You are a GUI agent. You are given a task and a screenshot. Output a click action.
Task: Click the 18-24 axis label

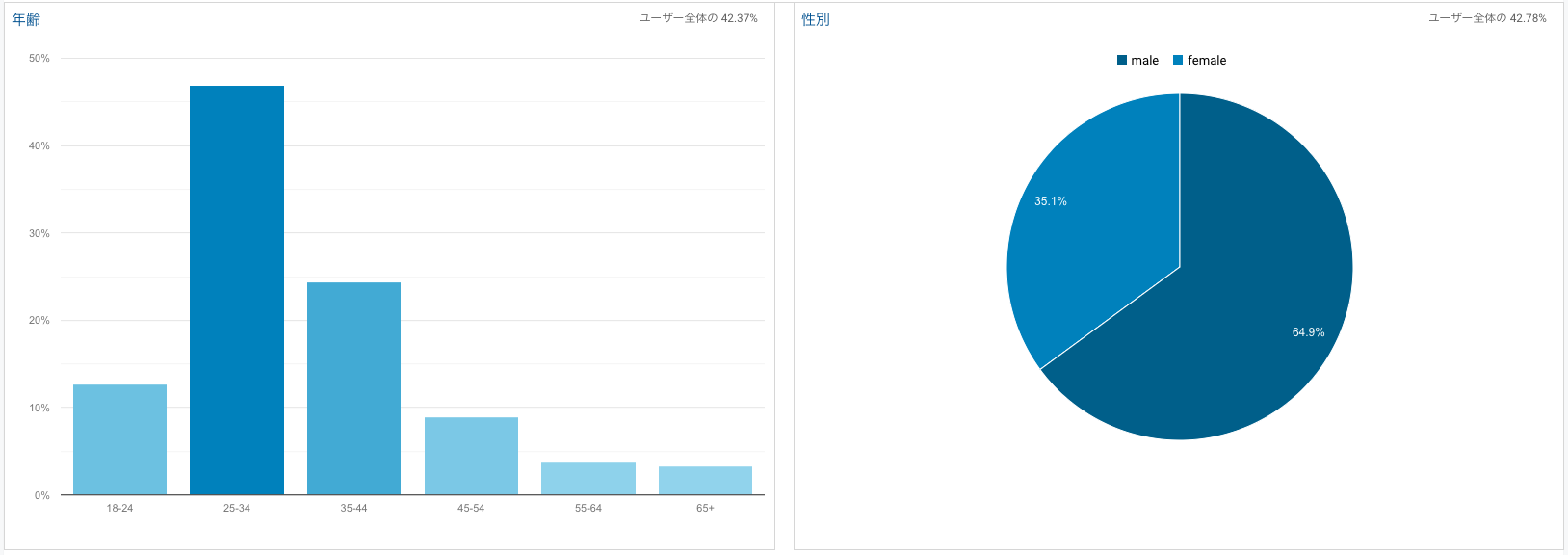click(119, 508)
